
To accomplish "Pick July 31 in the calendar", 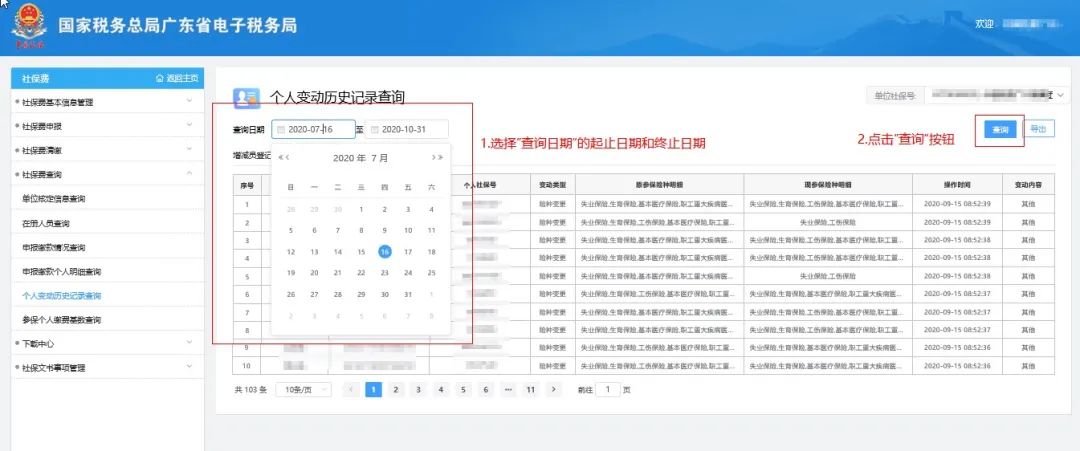I will pyautogui.click(x=408, y=294).
